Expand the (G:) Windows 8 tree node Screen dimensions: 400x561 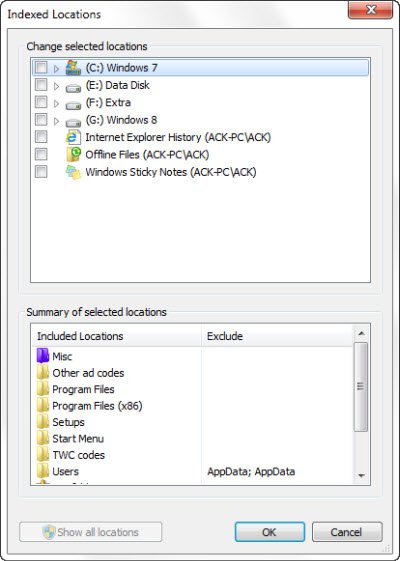tap(56, 121)
